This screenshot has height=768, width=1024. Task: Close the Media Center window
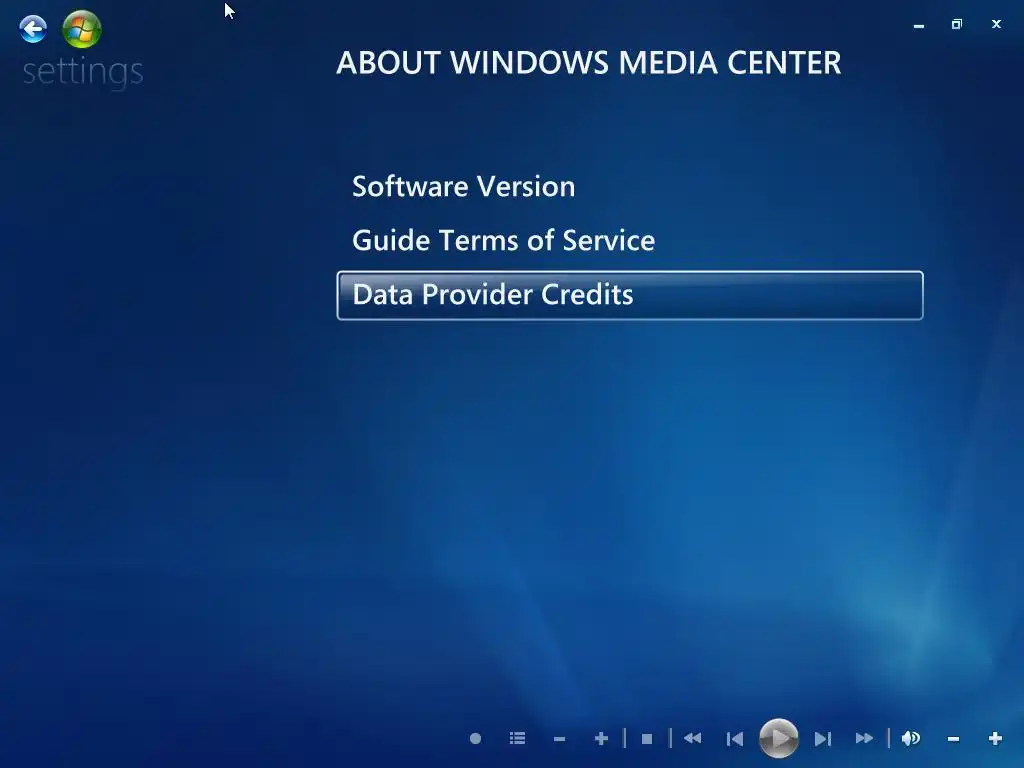click(x=996, y=24)
